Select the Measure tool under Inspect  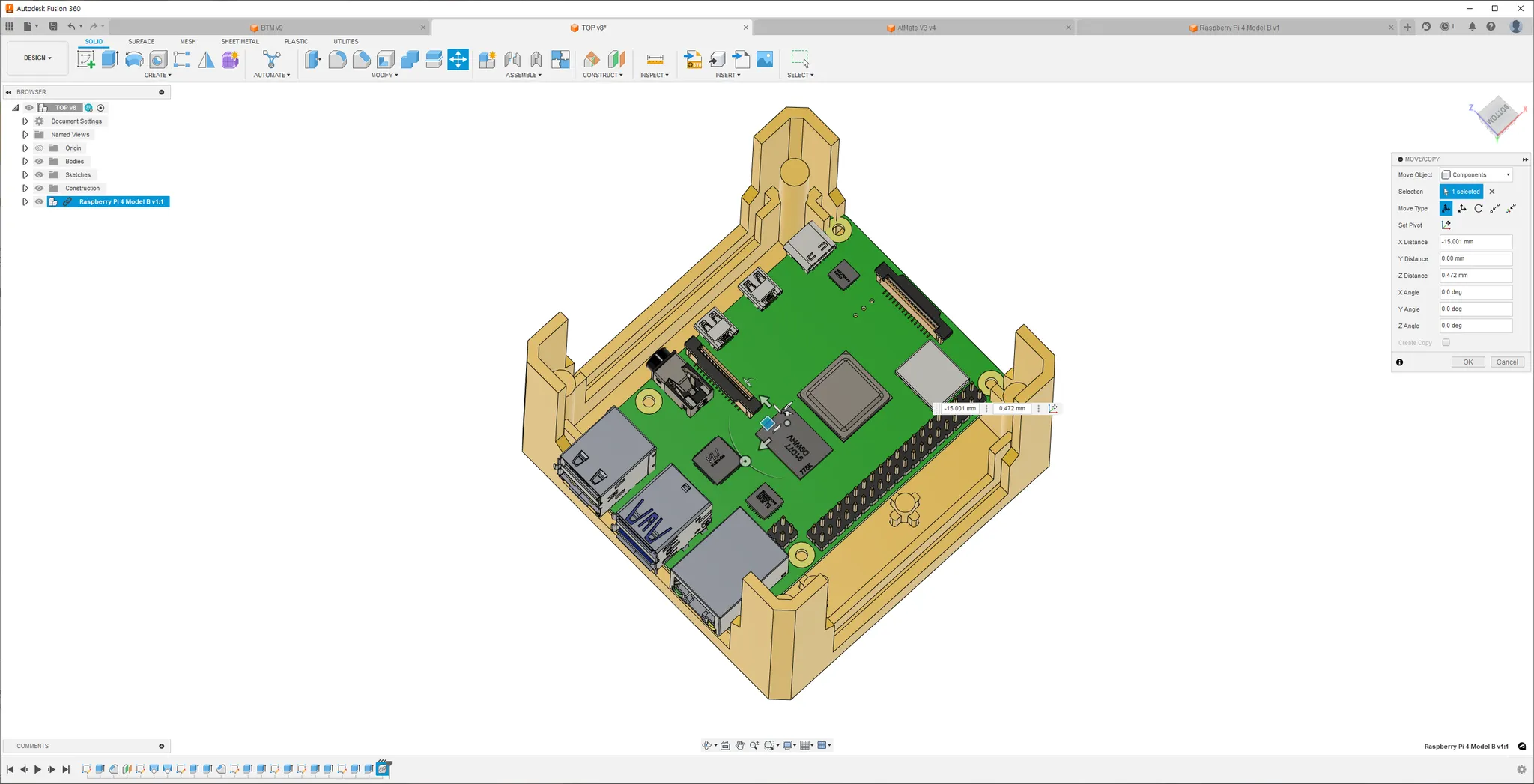coord(654,60)
